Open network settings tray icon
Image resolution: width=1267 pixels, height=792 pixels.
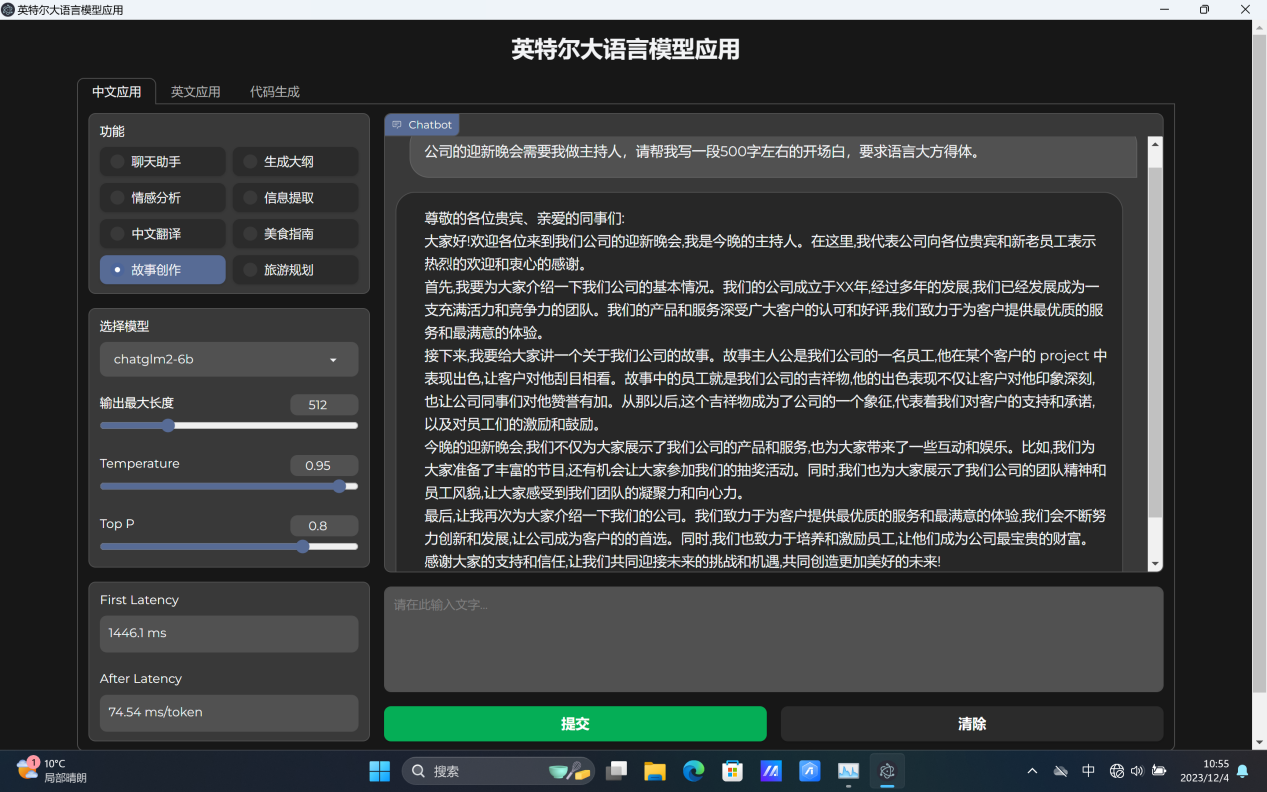point(1117,771)
